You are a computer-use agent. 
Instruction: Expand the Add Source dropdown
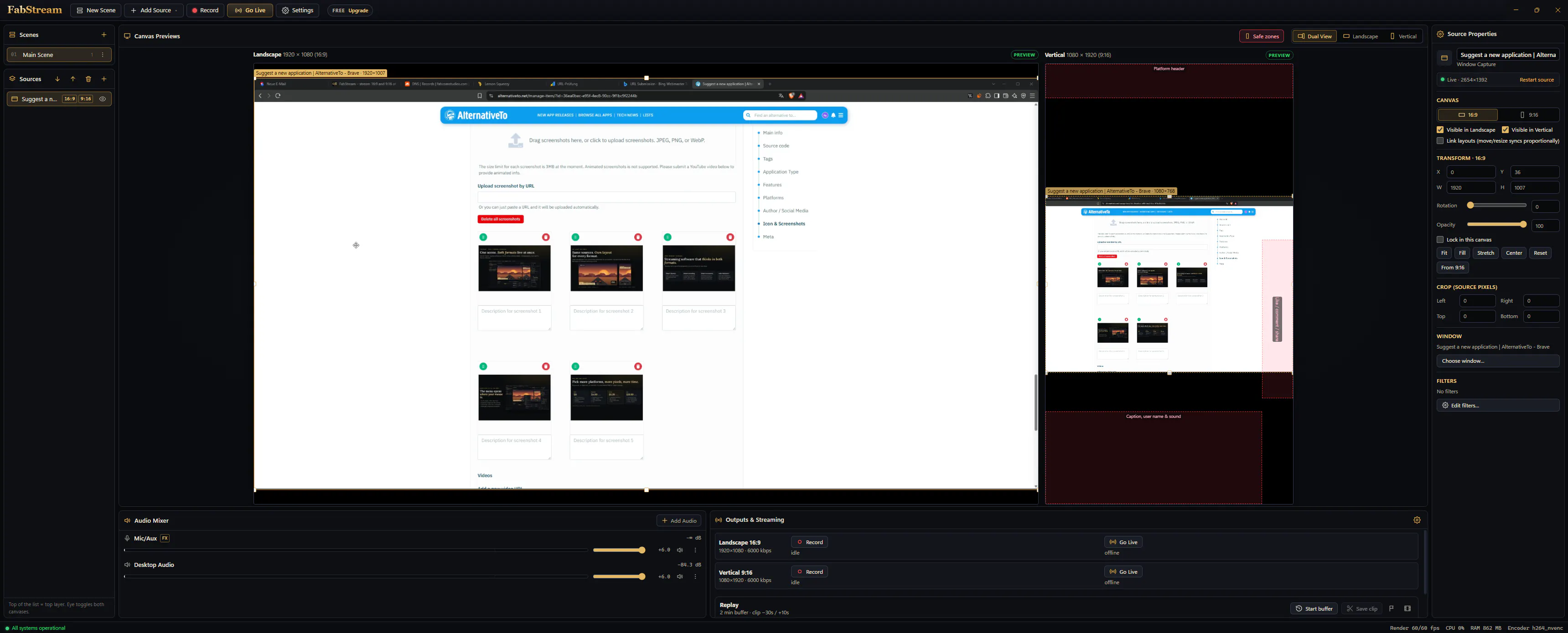tap(153, 10)
